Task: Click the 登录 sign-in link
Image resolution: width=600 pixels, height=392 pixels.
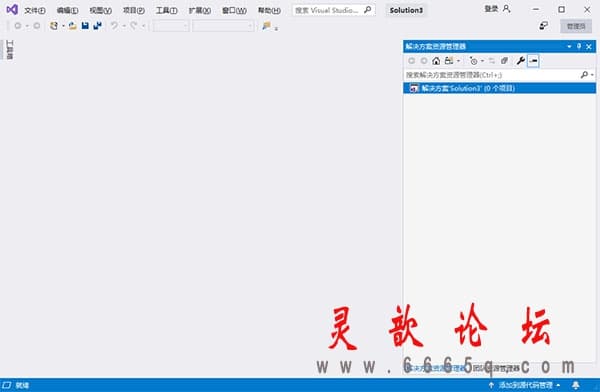Action: (x=491, y=9)
